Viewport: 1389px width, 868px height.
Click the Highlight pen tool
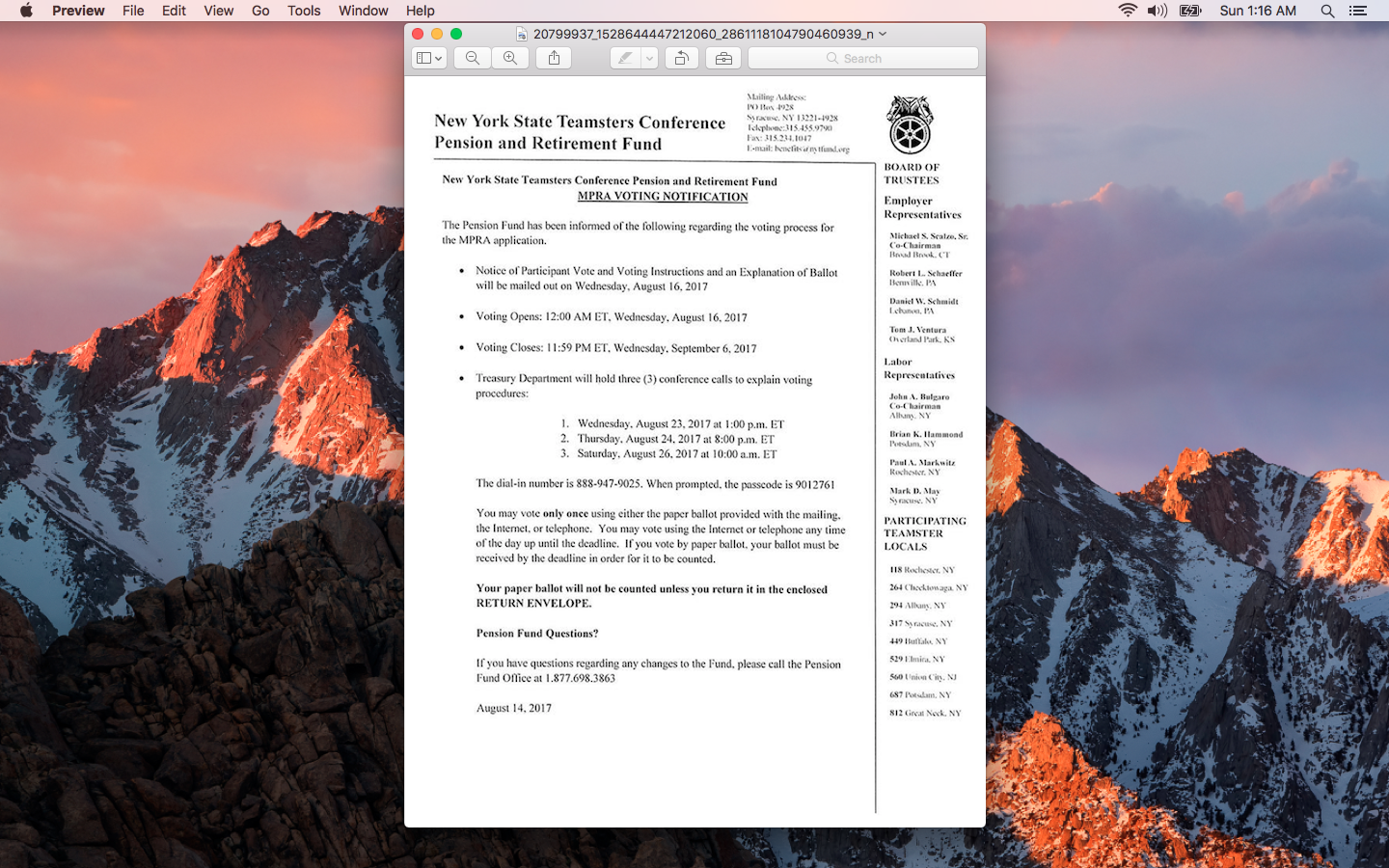(x=625, y=58)
